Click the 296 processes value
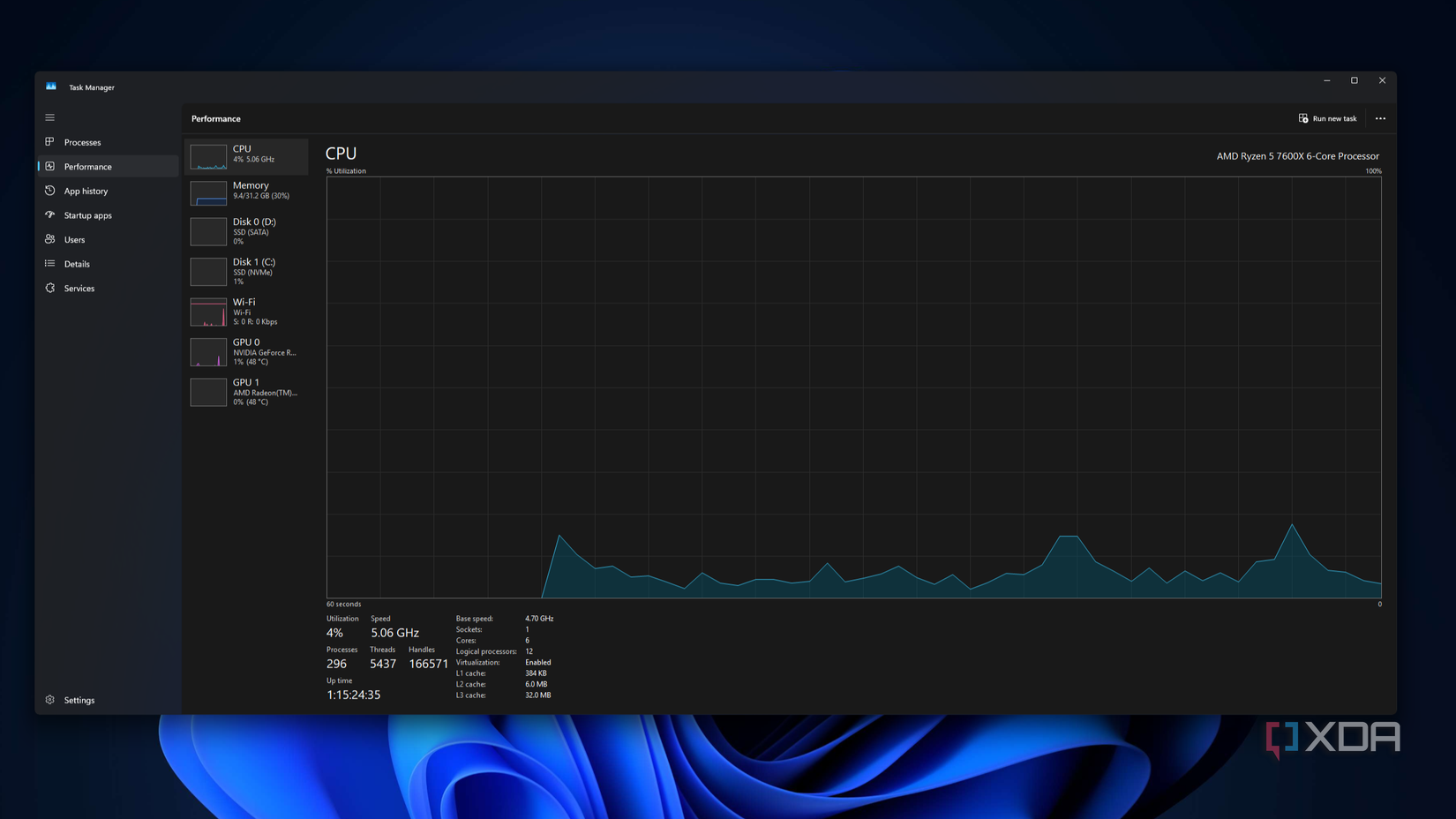This screenshot has height=819, width=1456. (336, 664)
